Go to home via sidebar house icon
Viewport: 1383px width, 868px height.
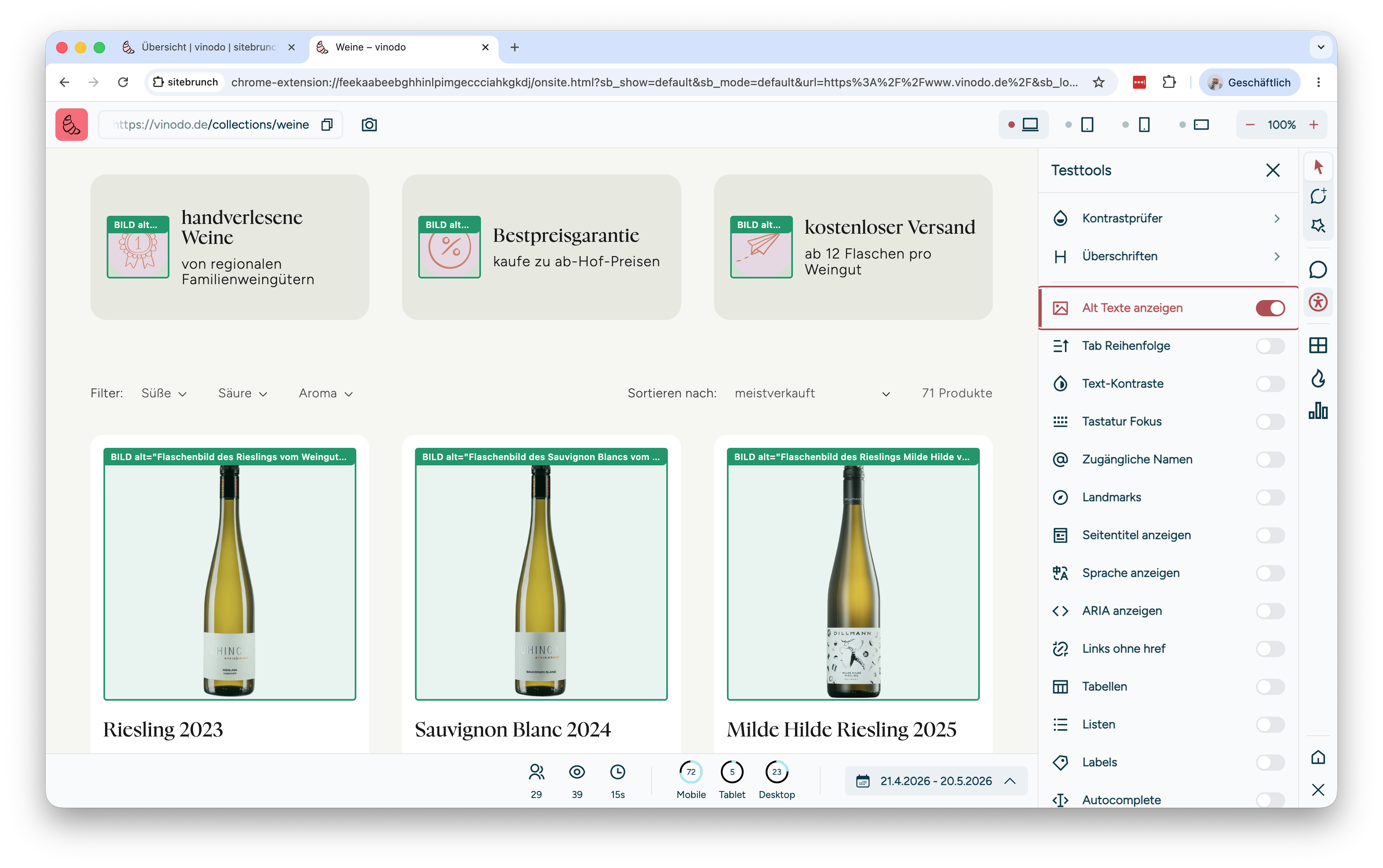[1317, 757]
